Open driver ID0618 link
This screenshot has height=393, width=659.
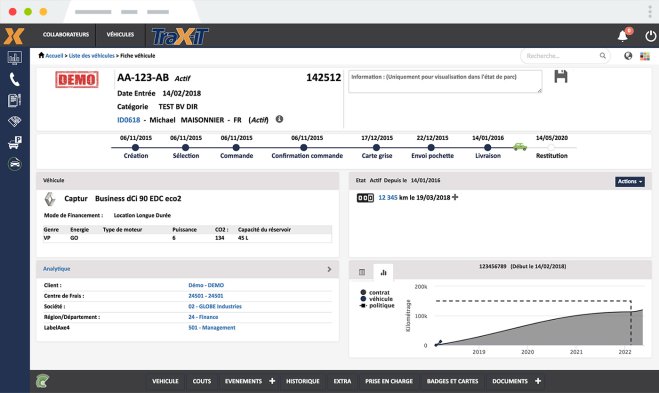coord(129,120)
